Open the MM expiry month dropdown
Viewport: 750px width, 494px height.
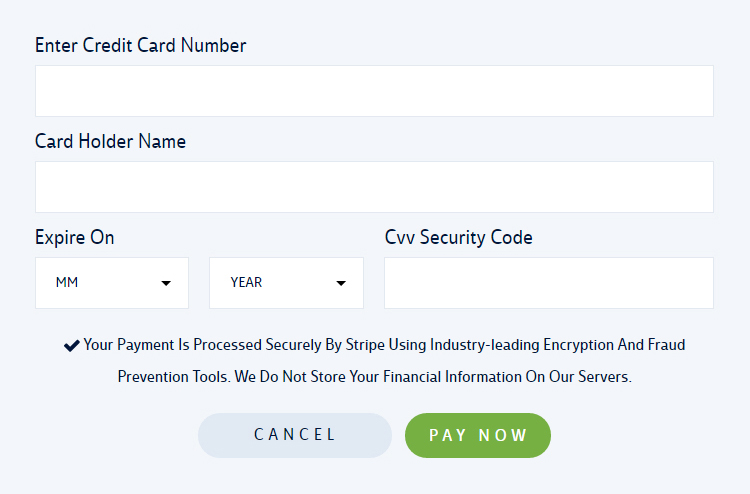111,283
